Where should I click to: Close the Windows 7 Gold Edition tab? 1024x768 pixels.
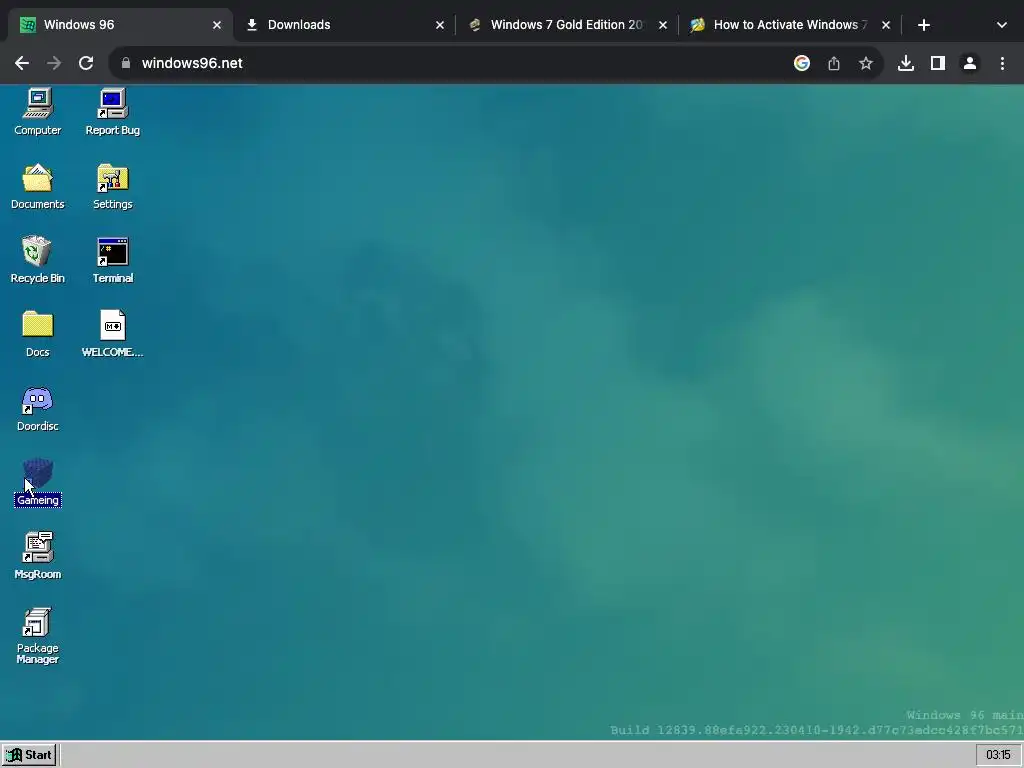(663, 25)
